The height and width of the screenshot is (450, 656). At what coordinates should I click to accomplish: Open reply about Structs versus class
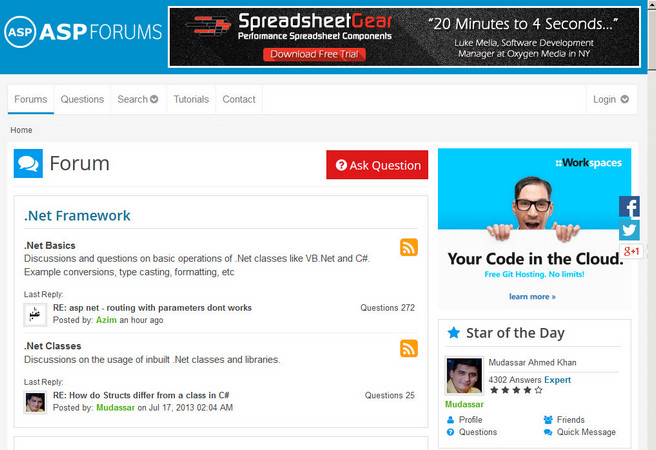[x=141, y=395]
